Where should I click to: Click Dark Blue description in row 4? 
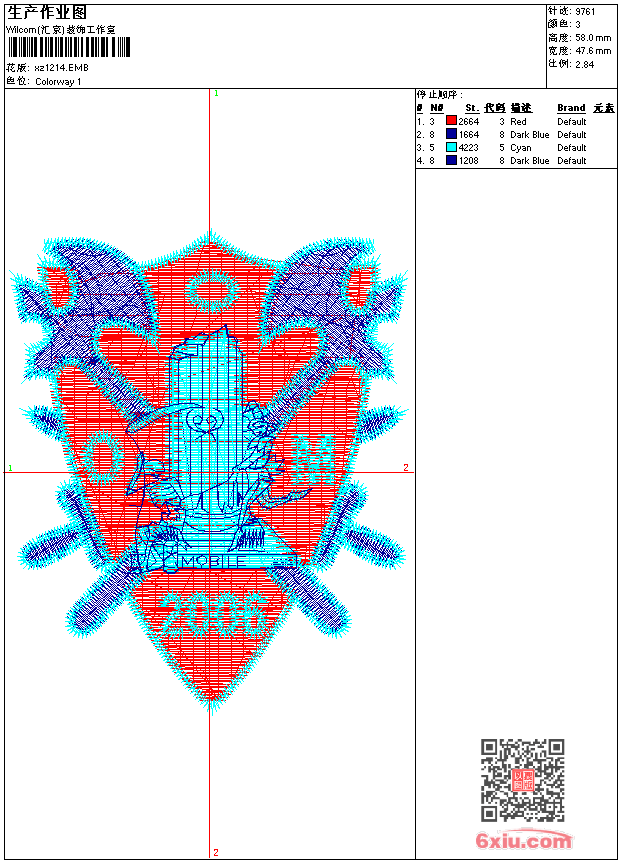tap(529, 161)
